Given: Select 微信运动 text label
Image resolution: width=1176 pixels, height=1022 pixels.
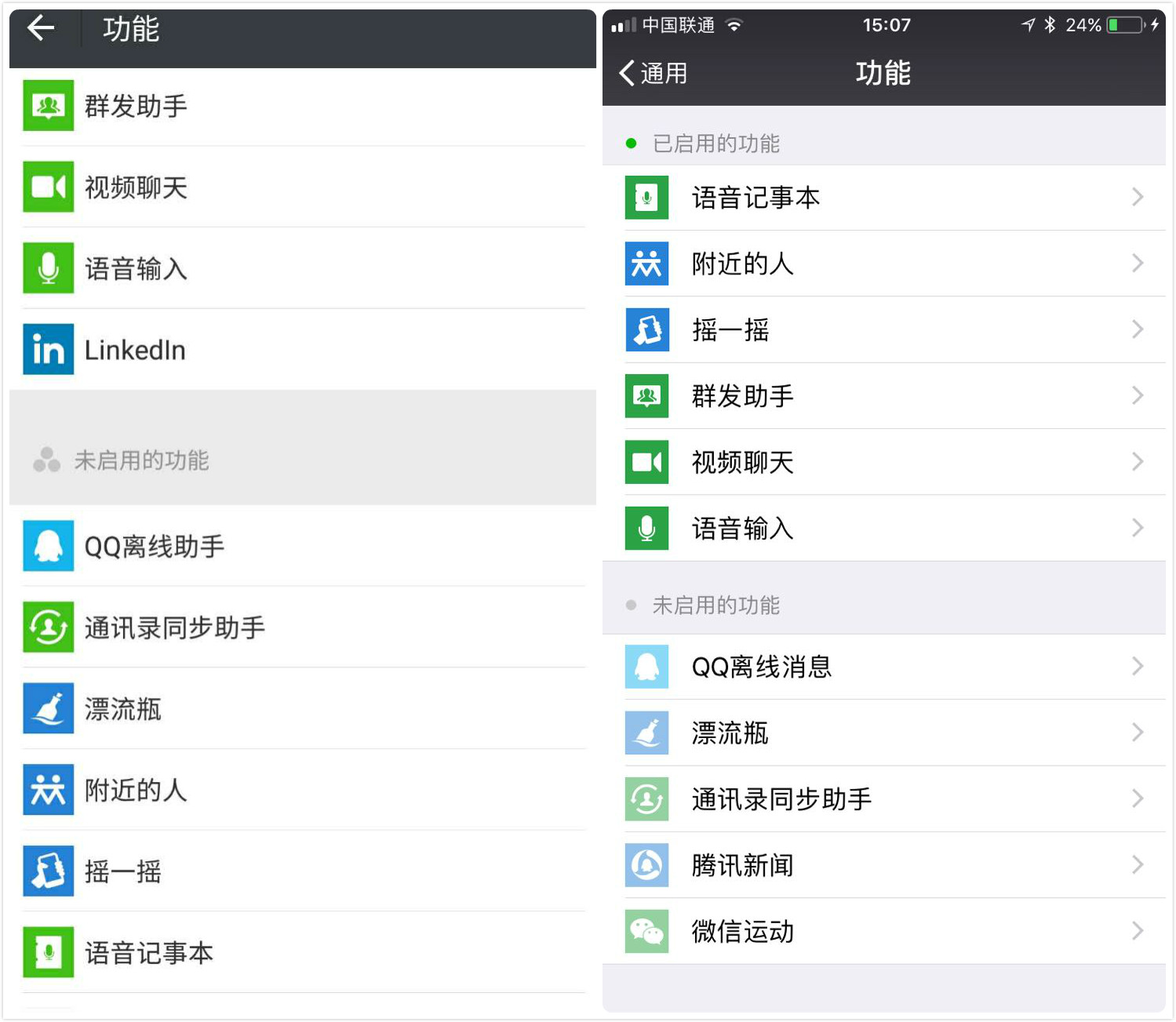Looking at the screenshot, I should click(743, 932).
